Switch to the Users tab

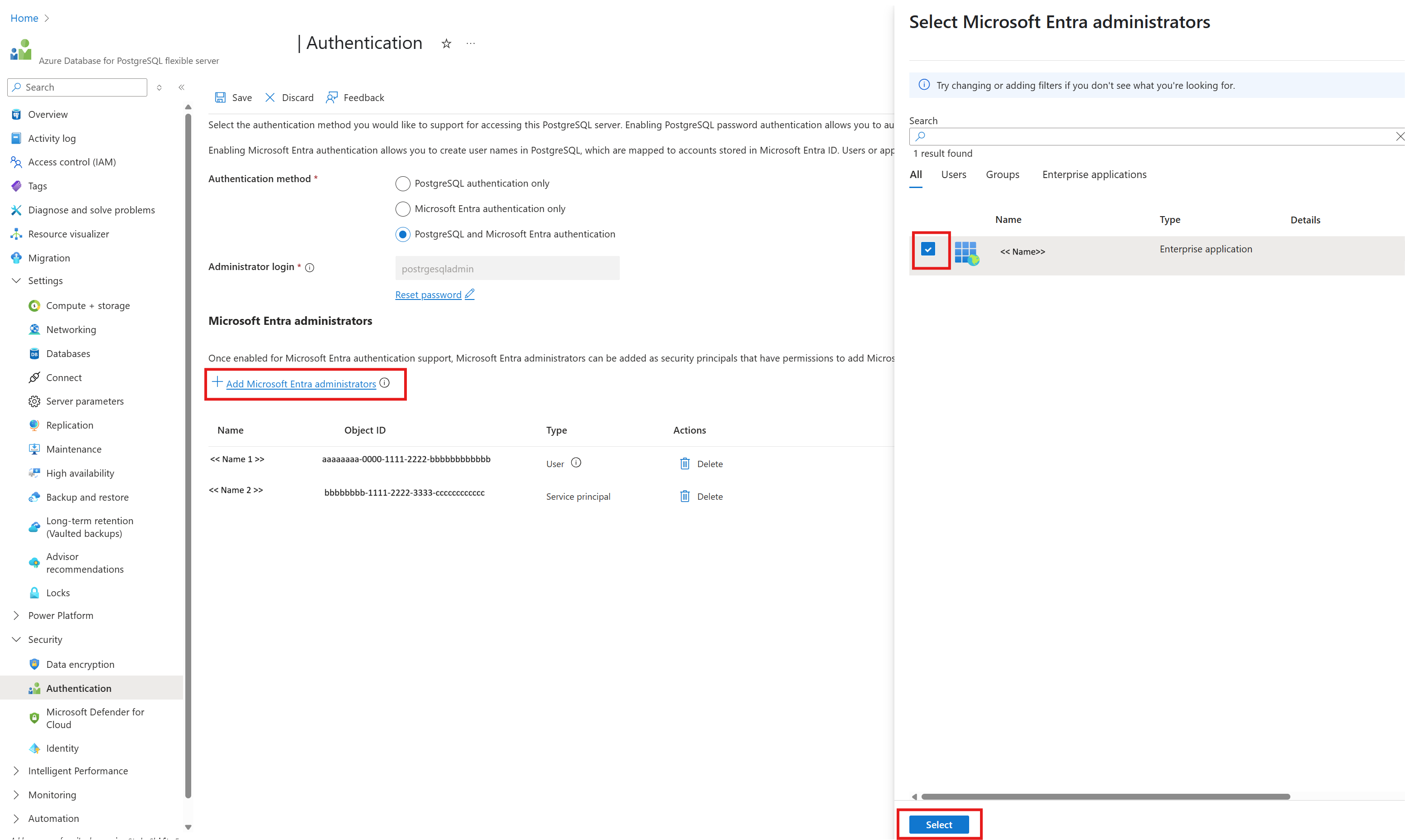tap(953, 174)
